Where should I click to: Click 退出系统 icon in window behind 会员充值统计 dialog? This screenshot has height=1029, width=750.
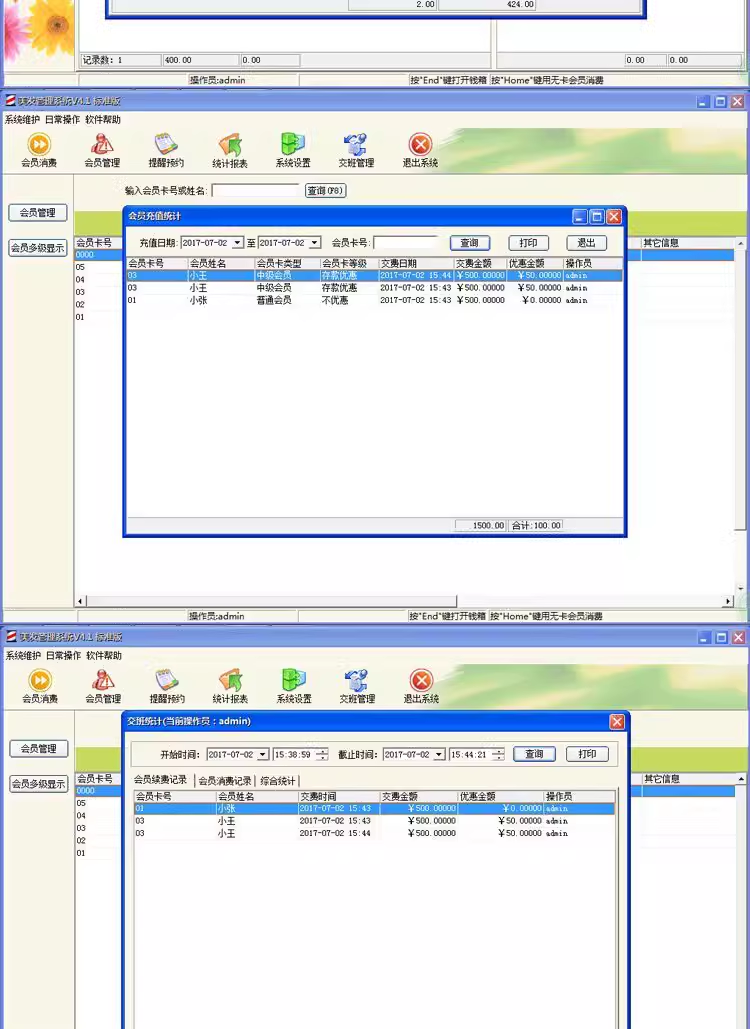pyautogui.click(x=420, y=150)
